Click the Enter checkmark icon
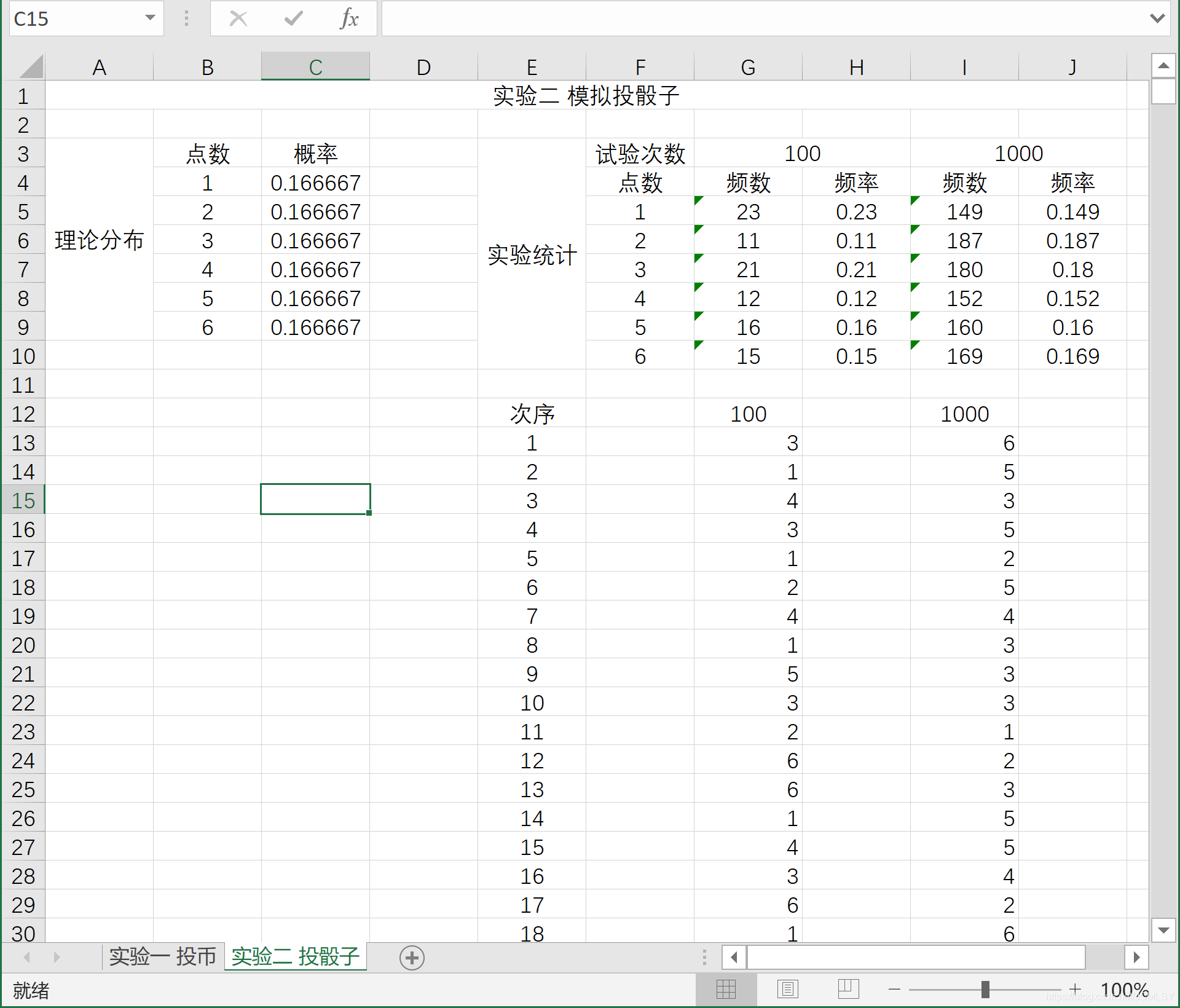 (x=293, y=18)
